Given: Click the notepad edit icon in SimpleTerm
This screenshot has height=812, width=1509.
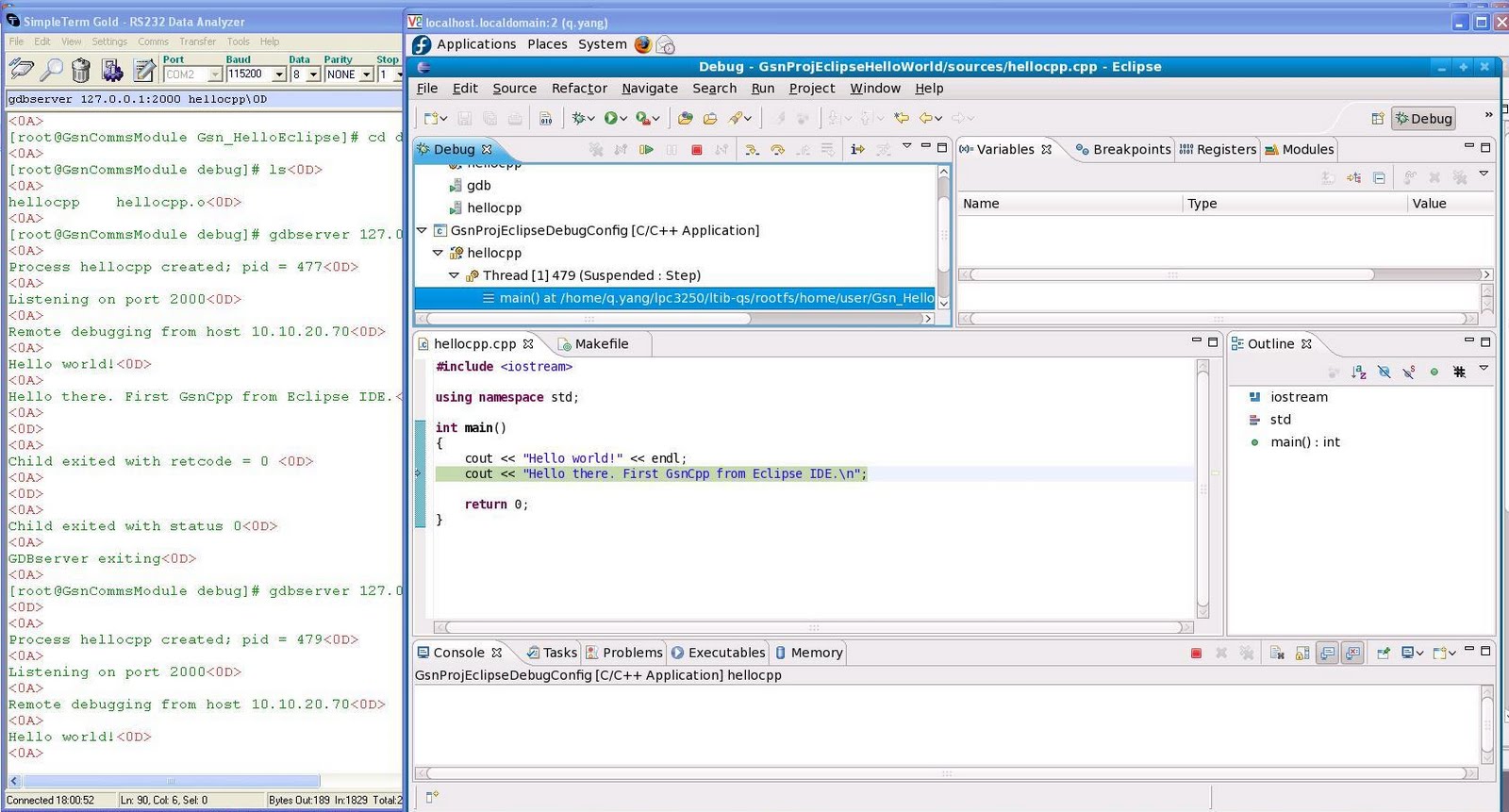Looking at the screenshot, I should click(x=144, y=70).
